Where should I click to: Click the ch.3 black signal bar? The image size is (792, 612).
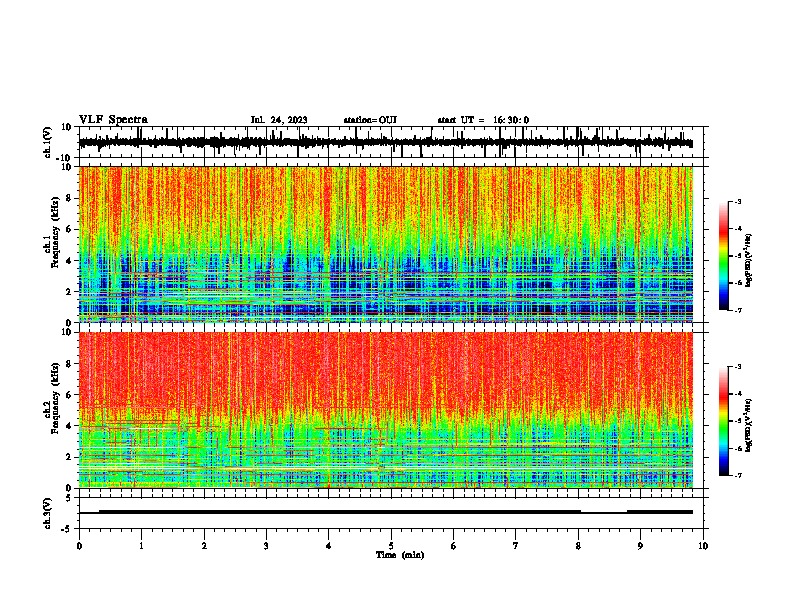(385, 512)
